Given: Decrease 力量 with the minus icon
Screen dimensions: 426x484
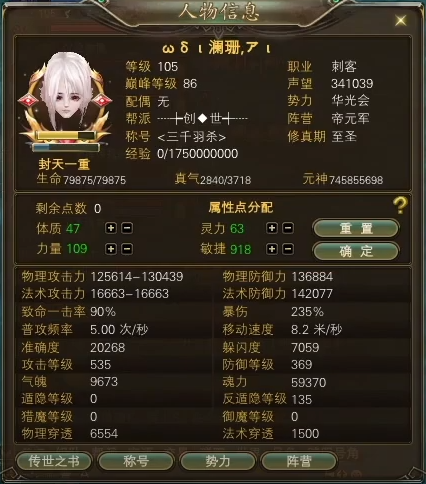Looking at the screenshot, I should coord(127,249).
